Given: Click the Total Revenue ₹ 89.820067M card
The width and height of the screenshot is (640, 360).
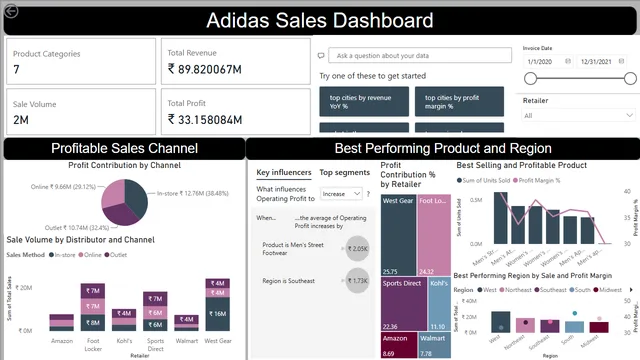Looking at the screenshot, I should (x=236, y=61).
